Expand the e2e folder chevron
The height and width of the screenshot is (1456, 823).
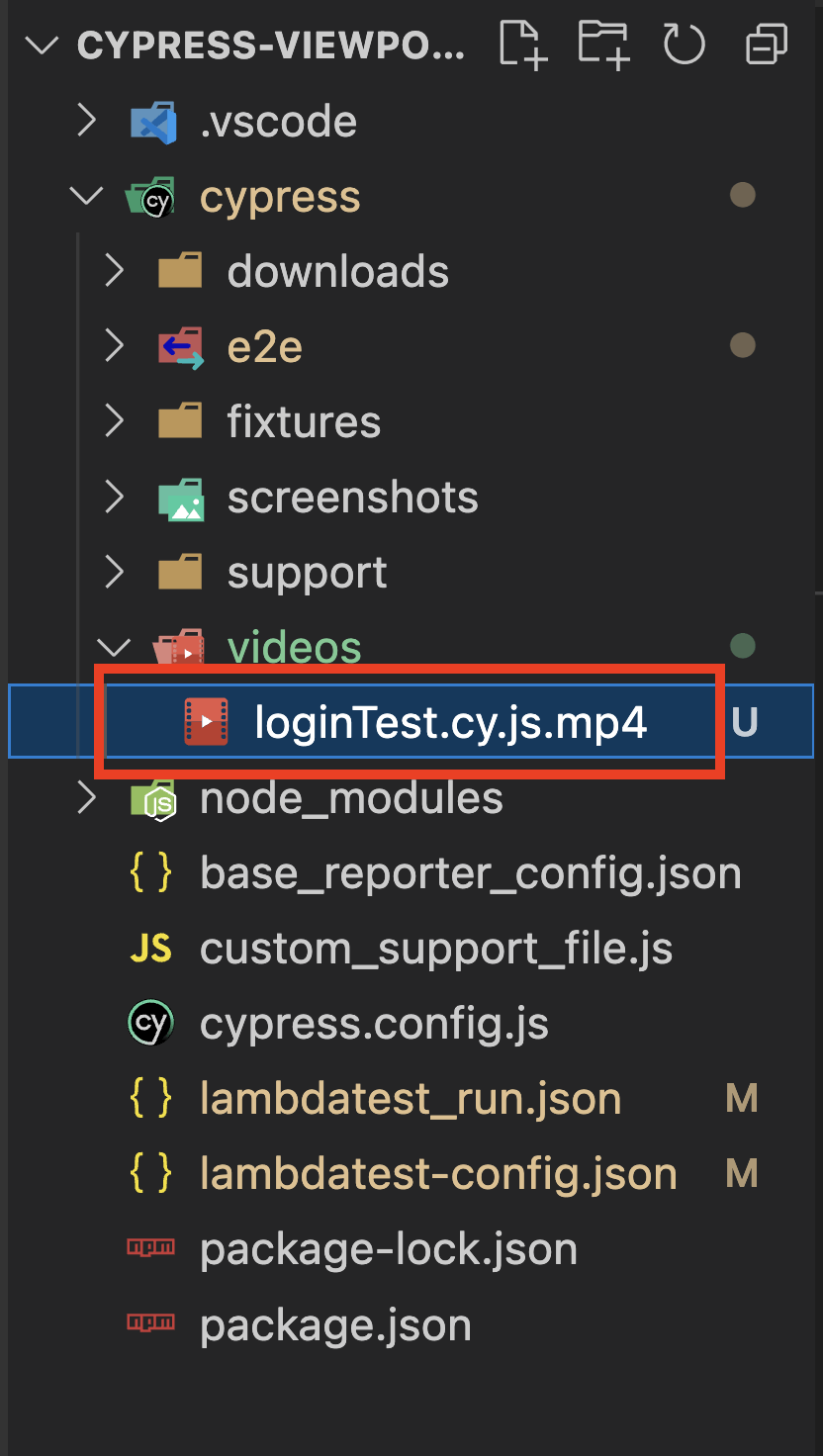[115, 347]
